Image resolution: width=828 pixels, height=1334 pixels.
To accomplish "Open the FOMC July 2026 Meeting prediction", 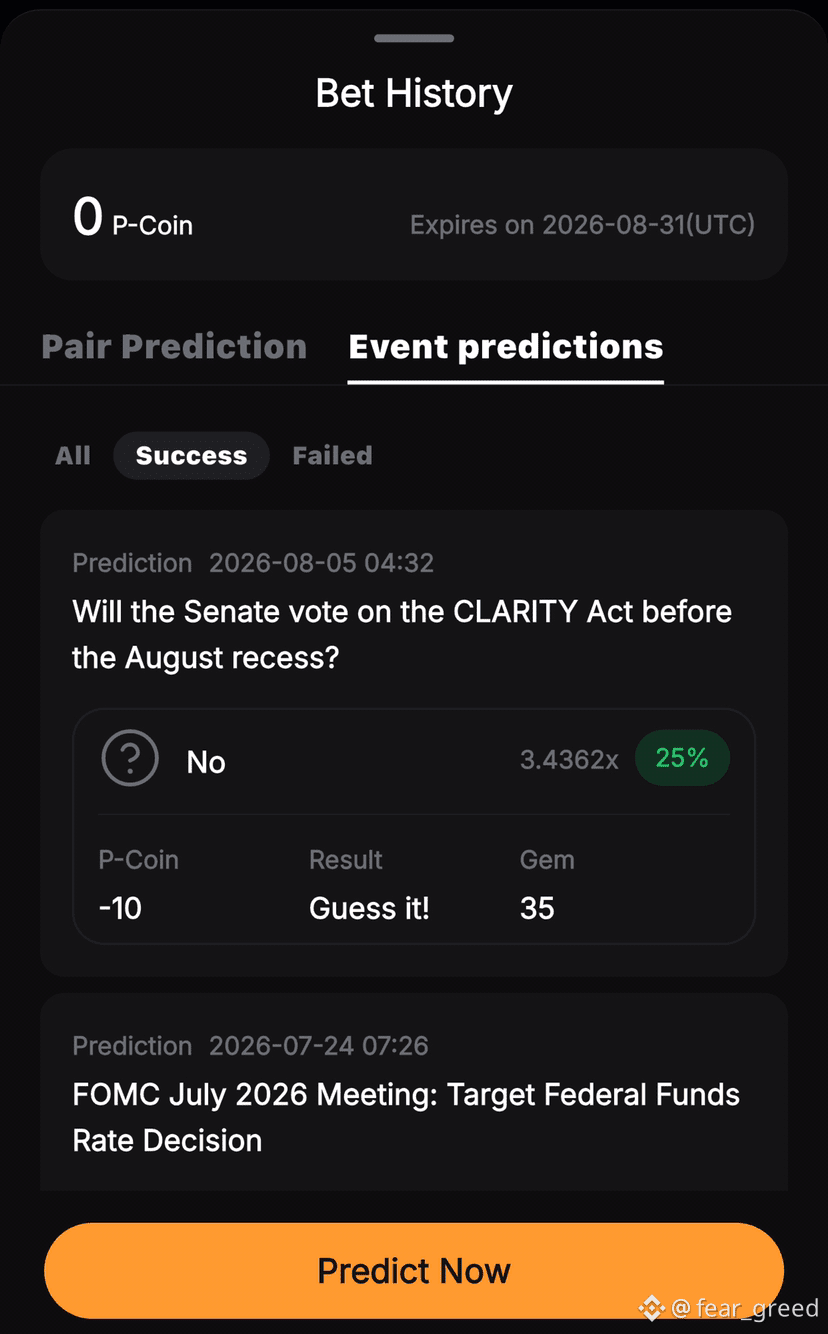I will pyautogui.click(x=406, y=1117).
